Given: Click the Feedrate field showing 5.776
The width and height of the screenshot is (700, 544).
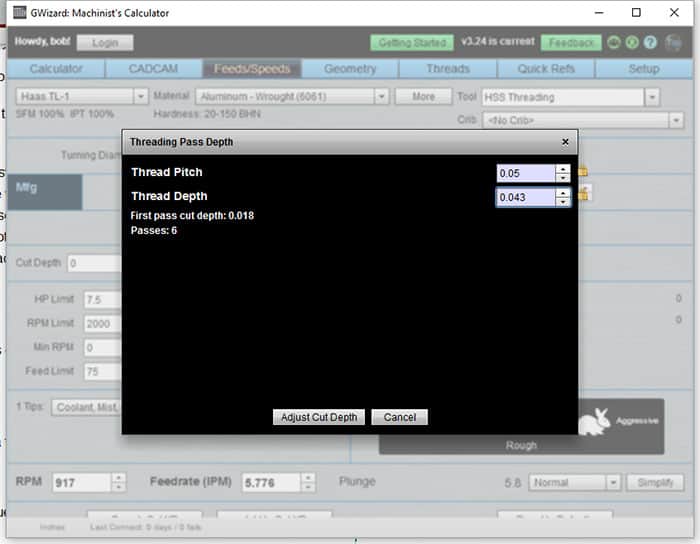Looking at the screenshot, I should pyautogui.click(x=271, y=482).
